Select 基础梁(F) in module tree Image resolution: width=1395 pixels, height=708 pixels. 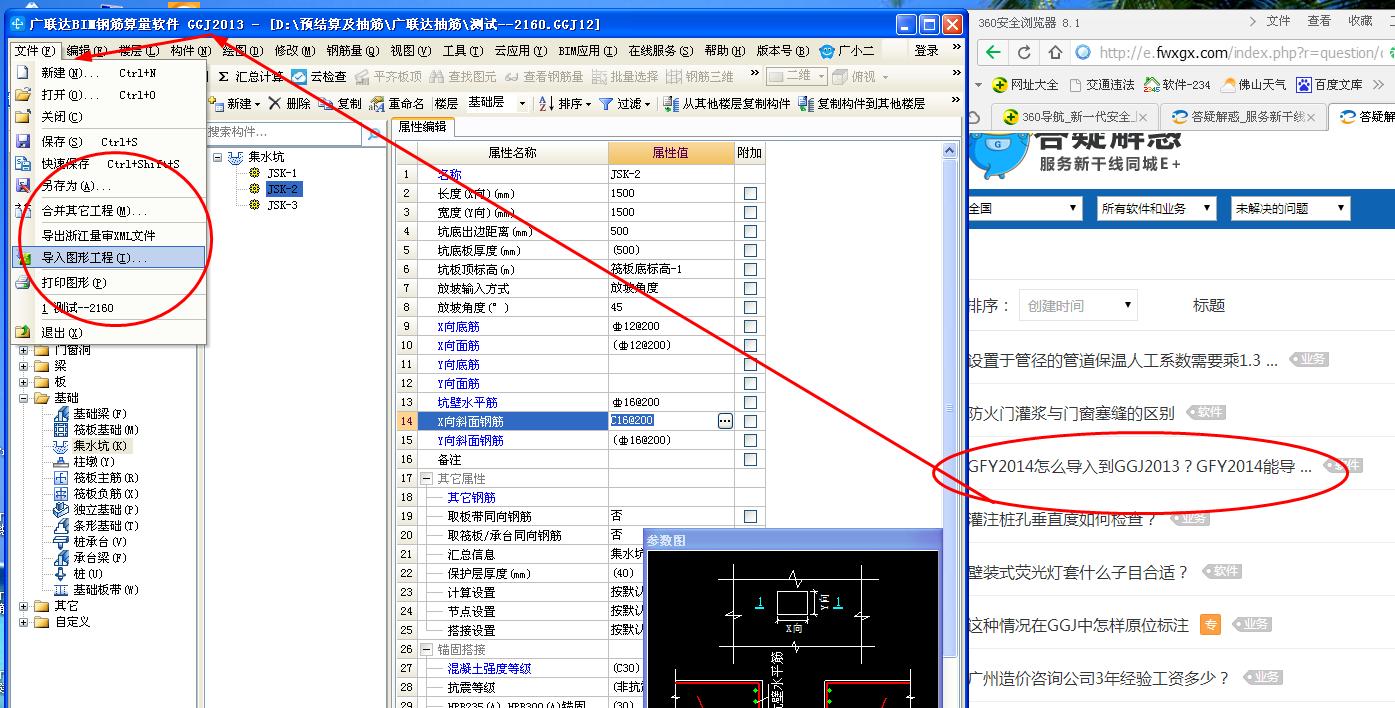coord(100,414)
